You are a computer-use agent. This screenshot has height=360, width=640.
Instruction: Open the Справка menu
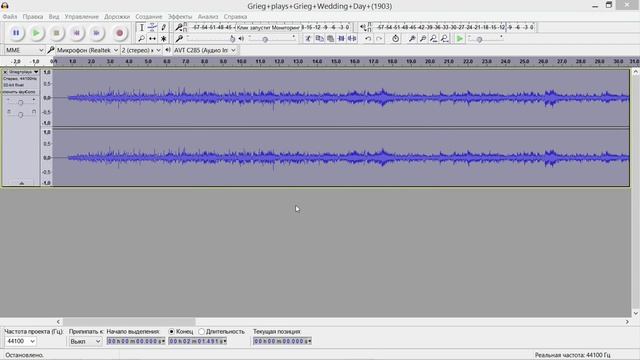tap(236, 17)
